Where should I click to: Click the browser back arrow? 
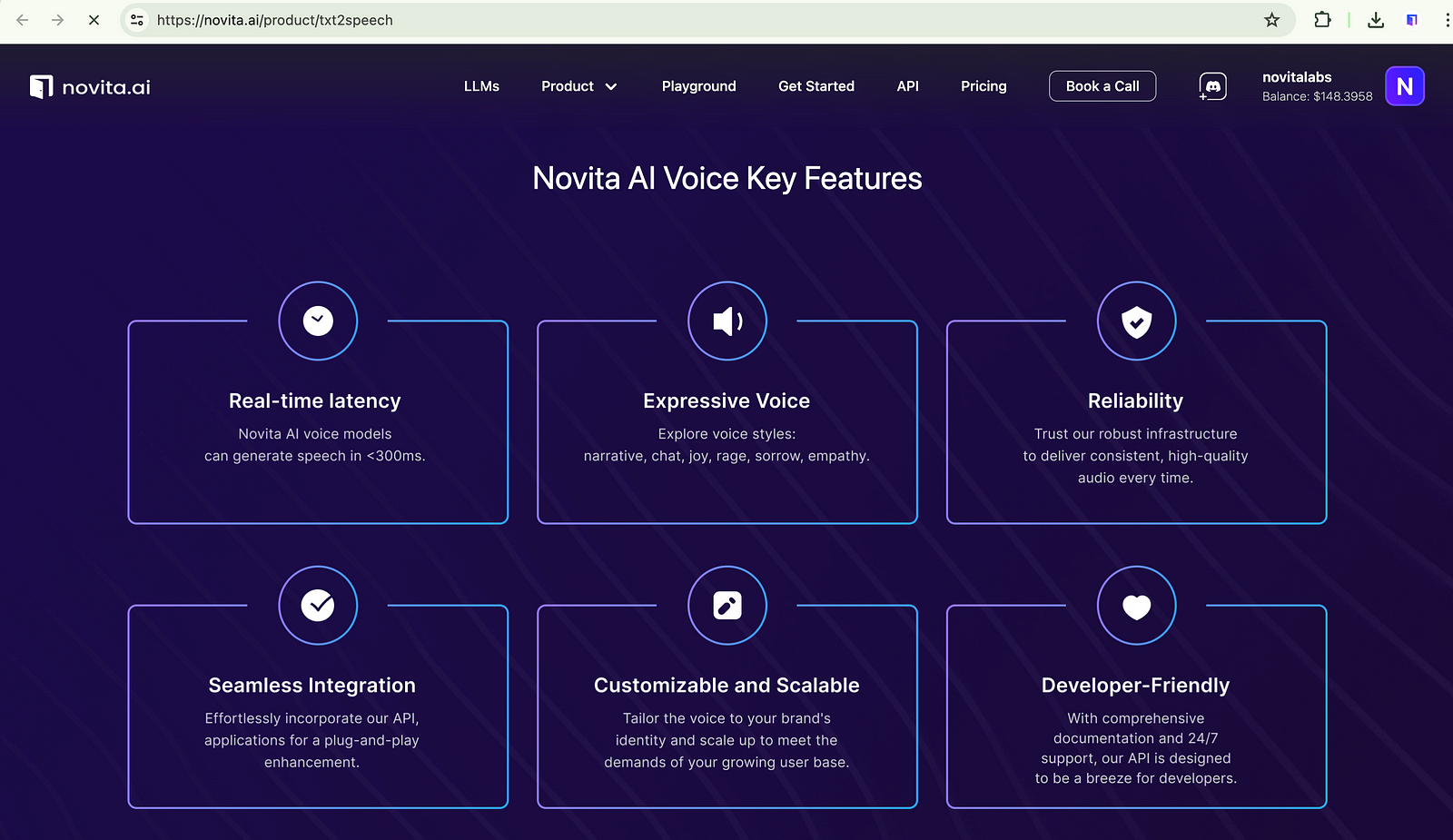[23, 20]
